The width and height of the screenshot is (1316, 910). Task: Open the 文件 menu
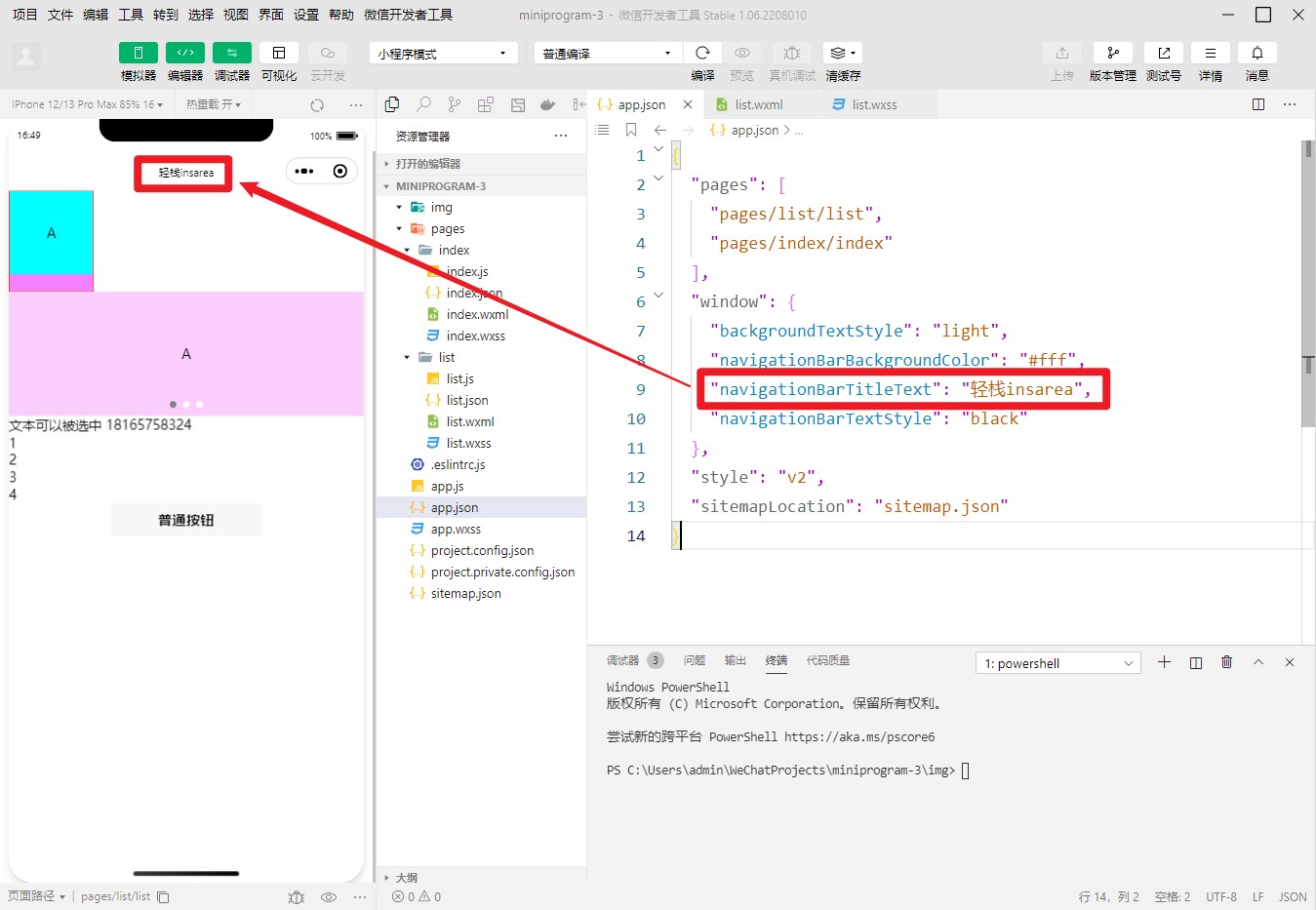60,15
